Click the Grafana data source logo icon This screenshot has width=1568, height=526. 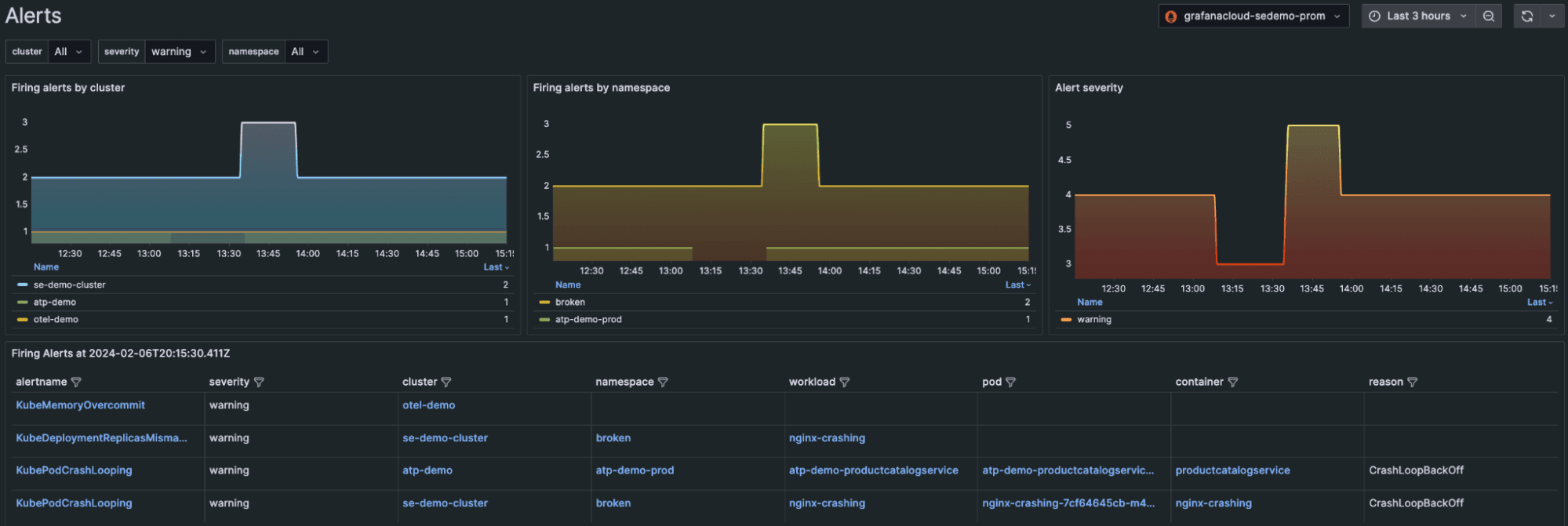(1171, 16)
